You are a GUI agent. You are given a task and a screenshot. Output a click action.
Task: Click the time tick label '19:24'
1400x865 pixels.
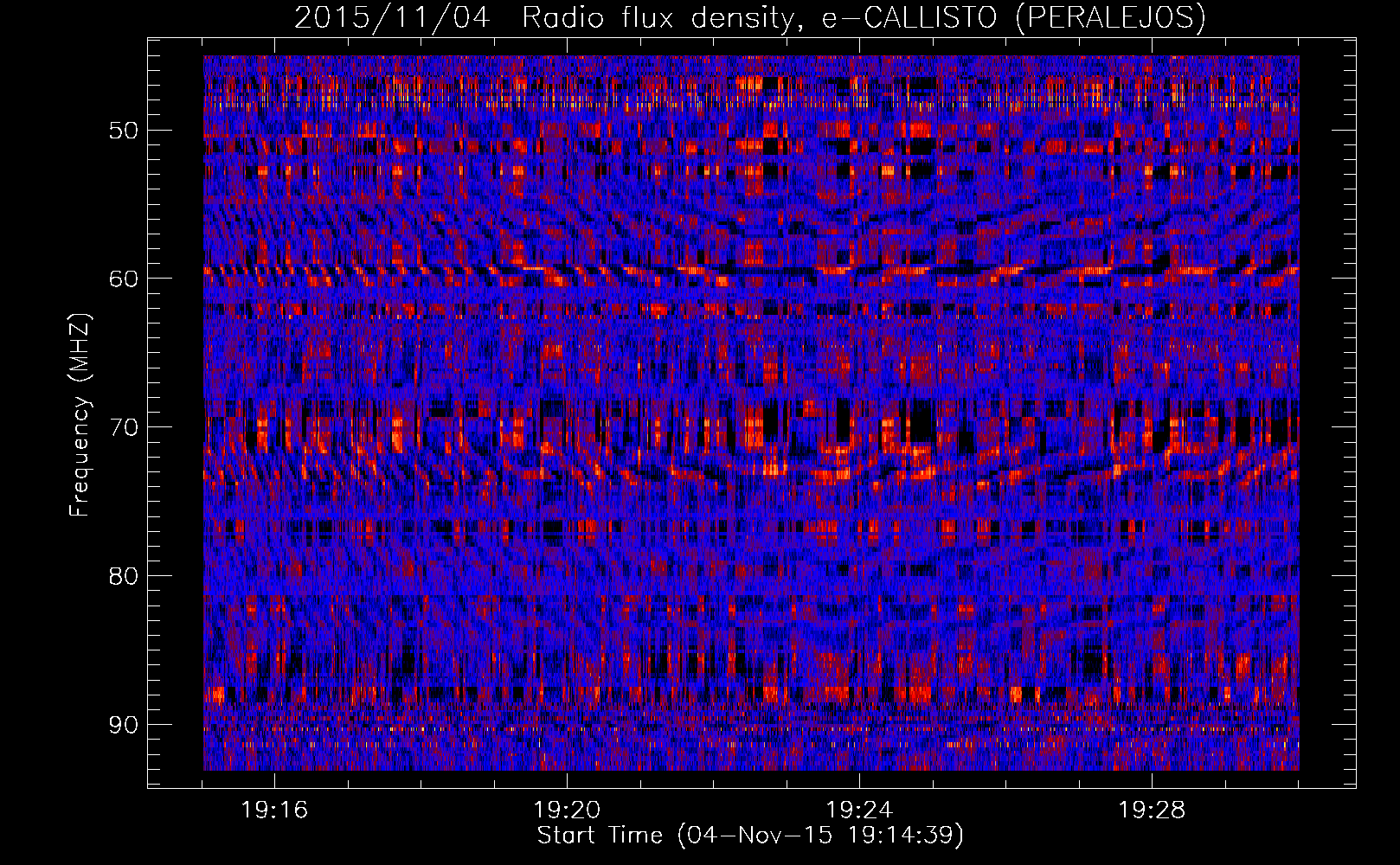pos(859,811)
